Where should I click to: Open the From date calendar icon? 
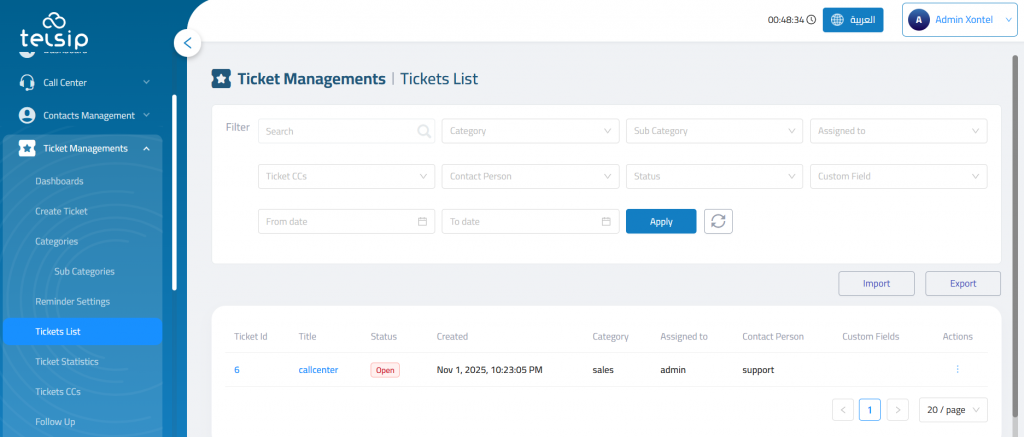pos(422,221)
